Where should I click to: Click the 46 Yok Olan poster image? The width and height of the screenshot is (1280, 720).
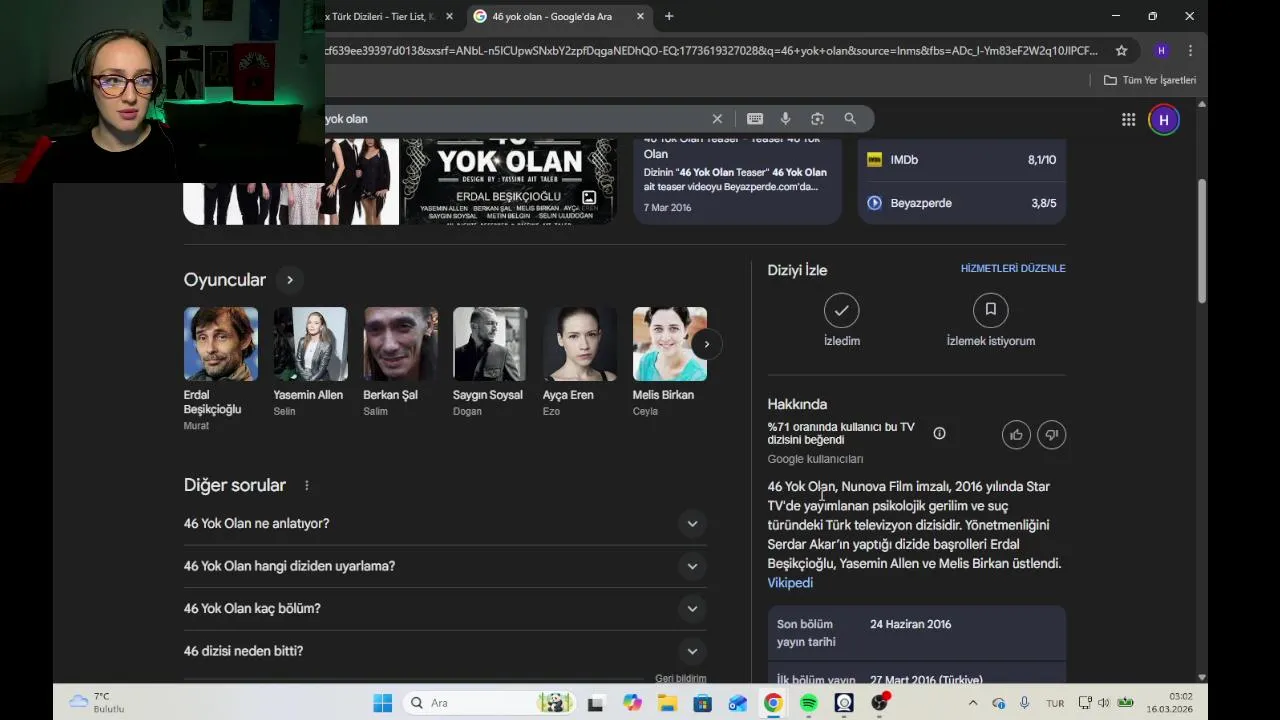point(509,181)
